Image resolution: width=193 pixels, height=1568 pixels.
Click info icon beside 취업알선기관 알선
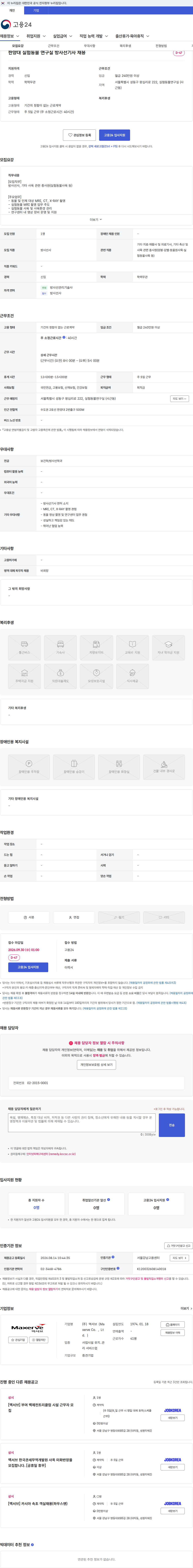(108, 1200)
